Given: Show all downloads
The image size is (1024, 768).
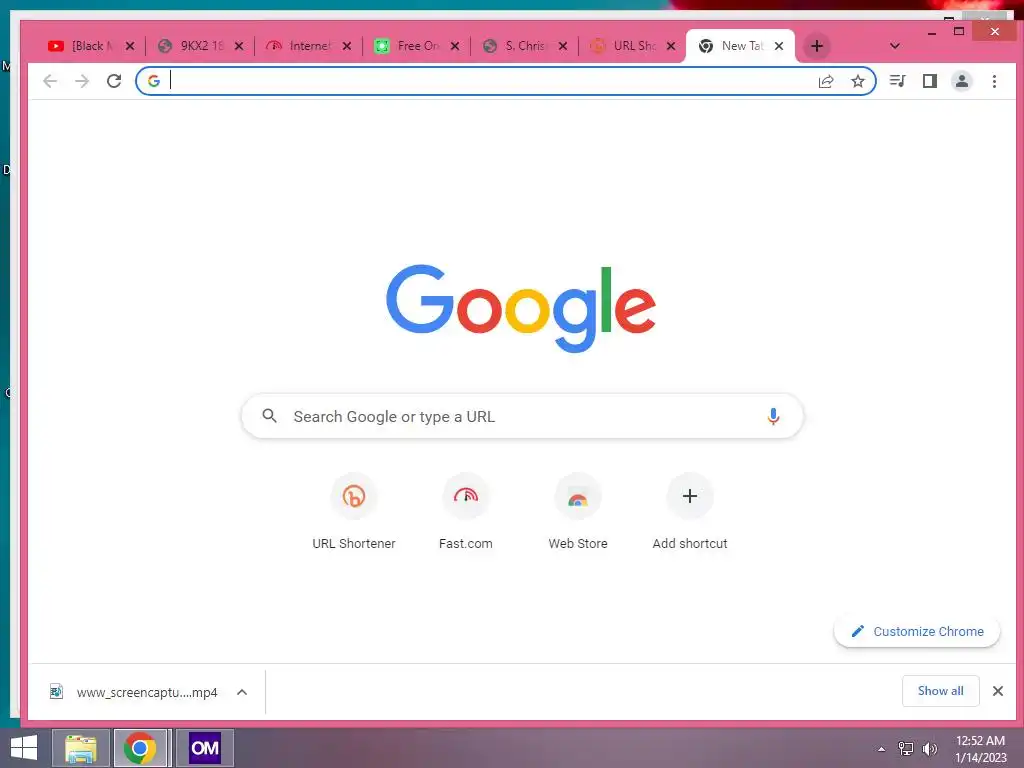Looking at the screenshot, I should [x=940, y=691].
